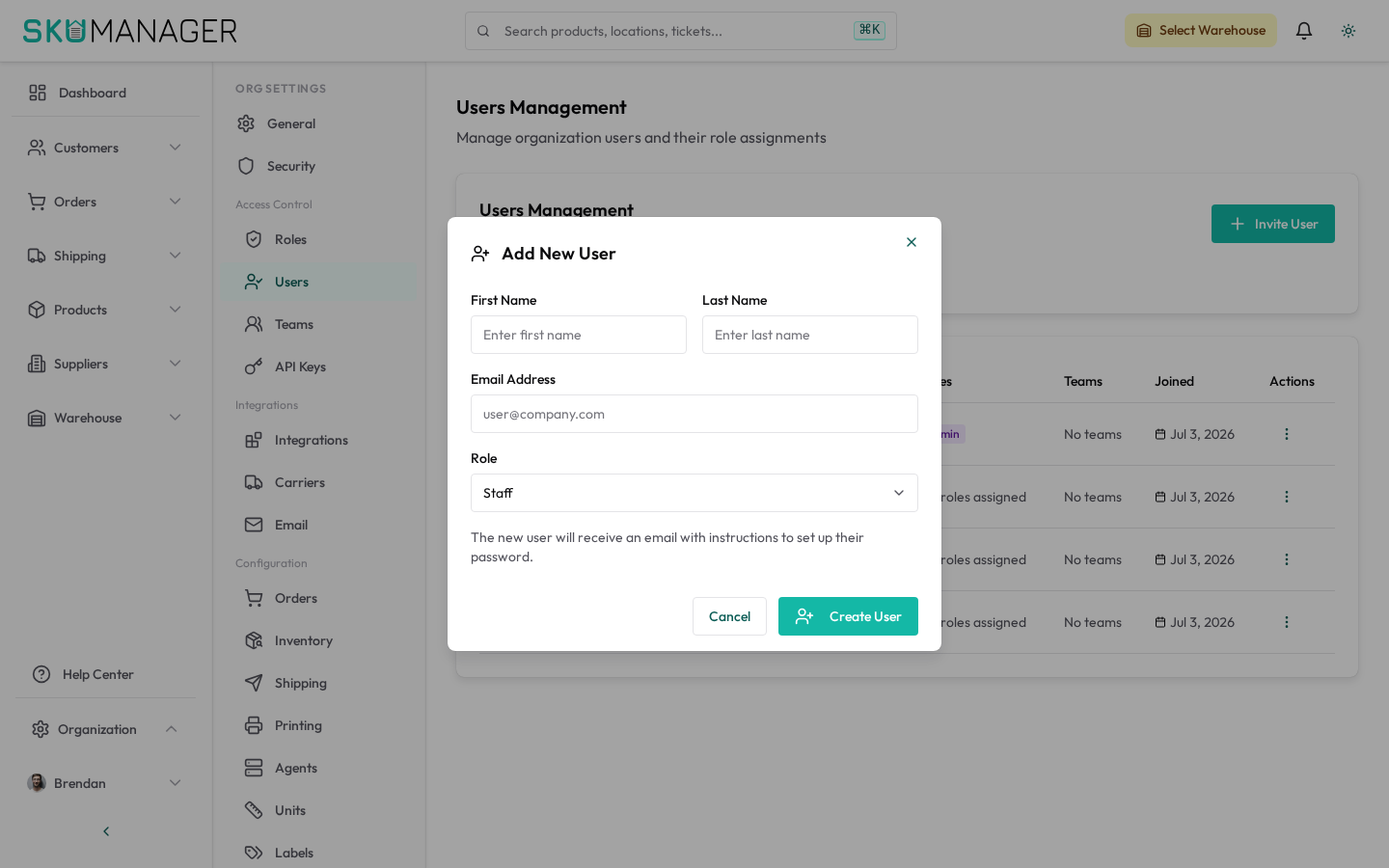This screenshot has height=868, width=1389.
Task: Click the Last Name input field
Action: coord(810,335)
